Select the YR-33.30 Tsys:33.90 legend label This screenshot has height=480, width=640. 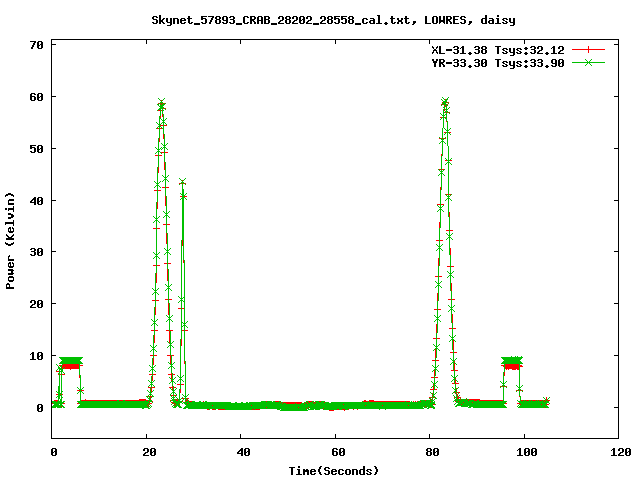498,63
